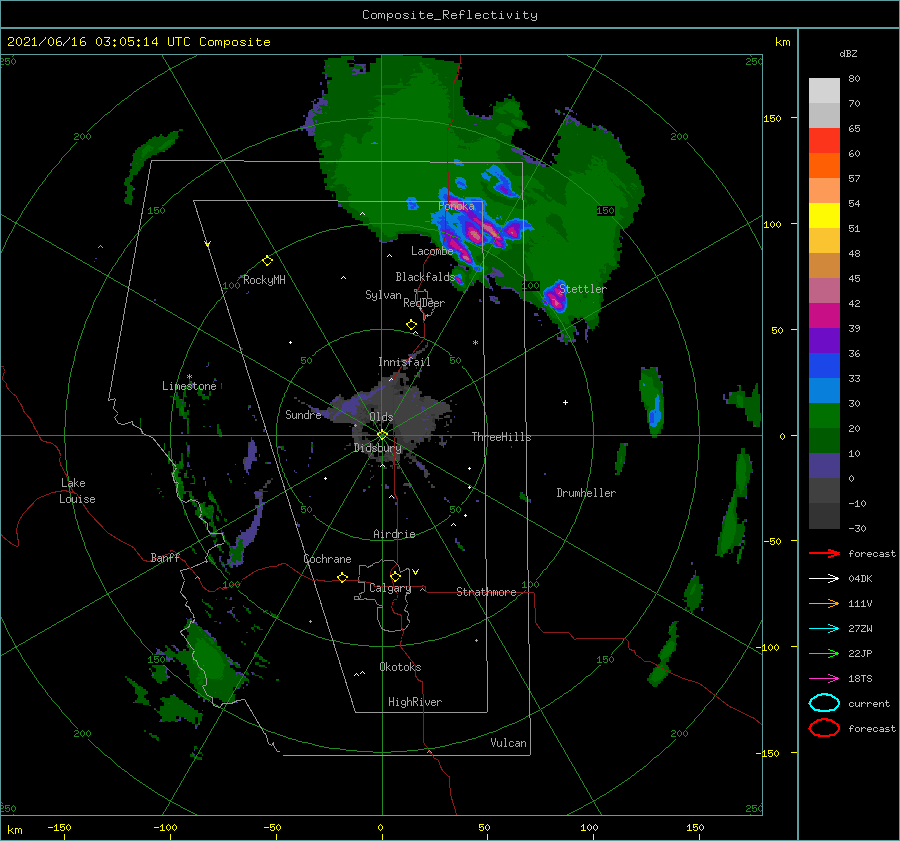Click the Vulcan town label
The image size is (900, 841).
(508, 743)
